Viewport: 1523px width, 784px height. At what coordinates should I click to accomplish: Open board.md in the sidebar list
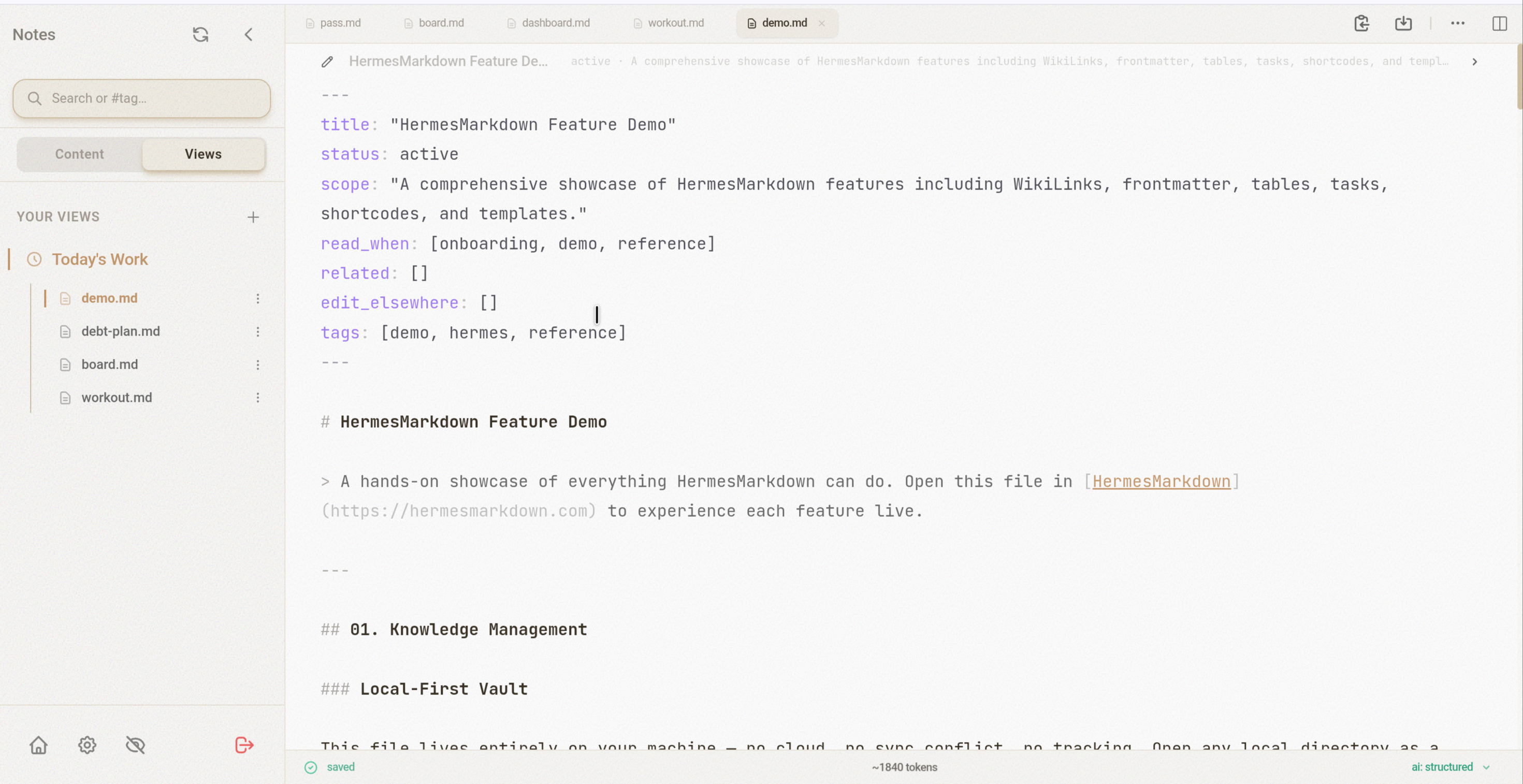coord(109,364)
